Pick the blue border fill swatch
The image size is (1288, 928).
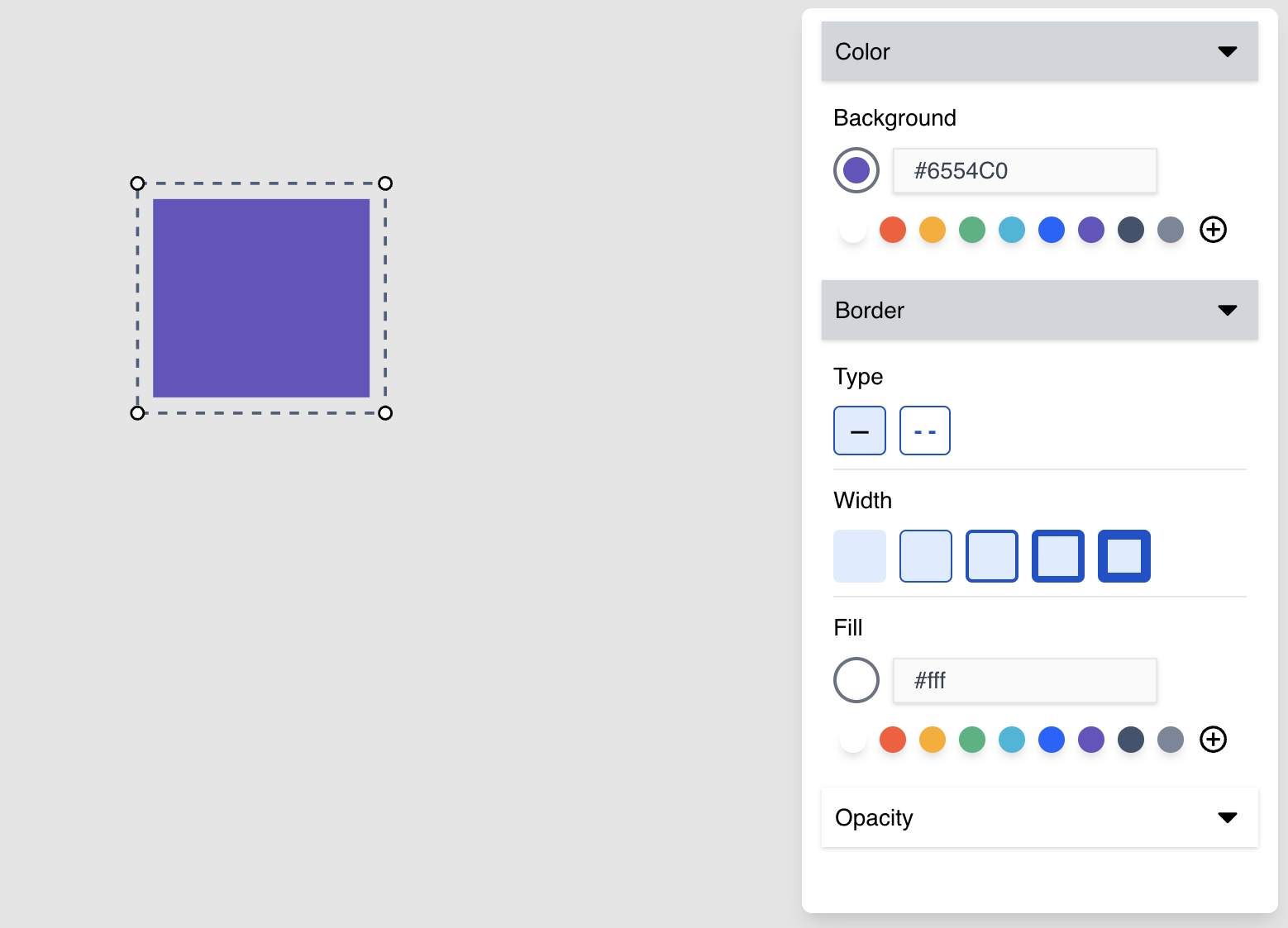pyautogui.click(x=1051, y=740)
